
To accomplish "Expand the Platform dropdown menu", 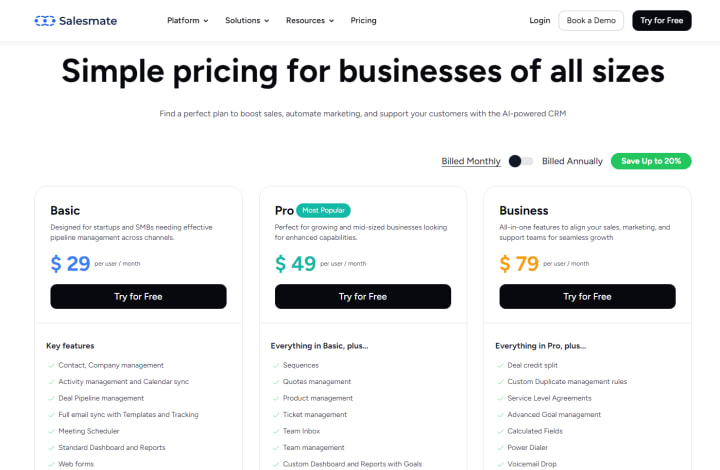I will [188, 20].
